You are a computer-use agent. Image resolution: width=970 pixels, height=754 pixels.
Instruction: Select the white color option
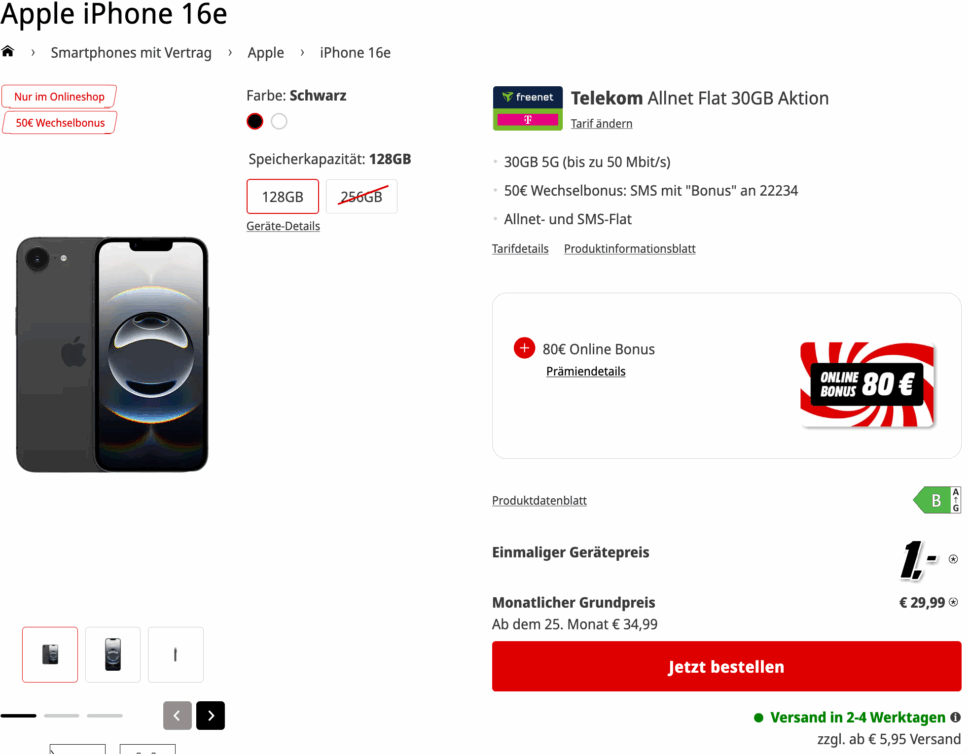(x=279, y=120)
